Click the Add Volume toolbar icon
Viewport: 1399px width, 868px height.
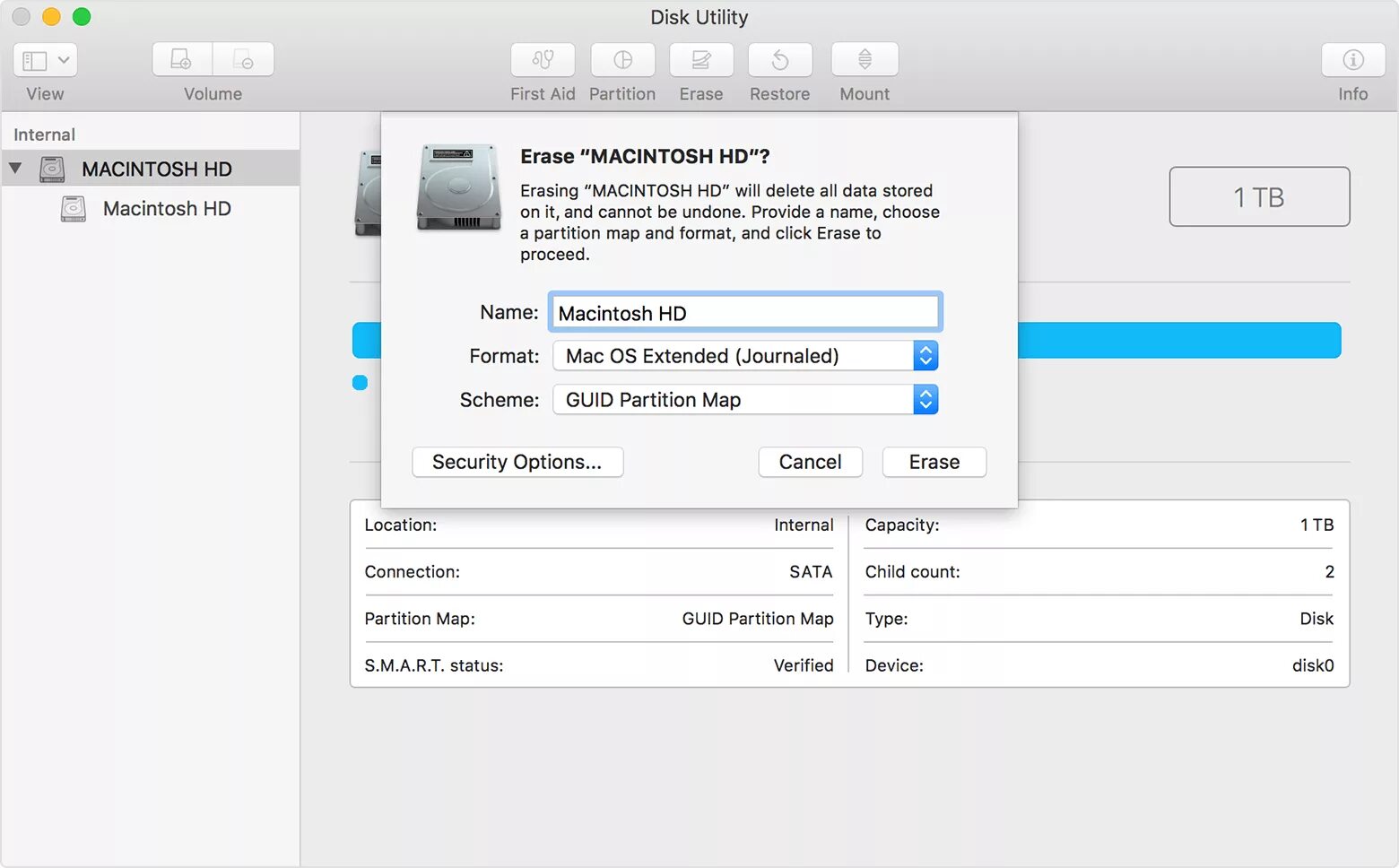(x=182, y=60)
